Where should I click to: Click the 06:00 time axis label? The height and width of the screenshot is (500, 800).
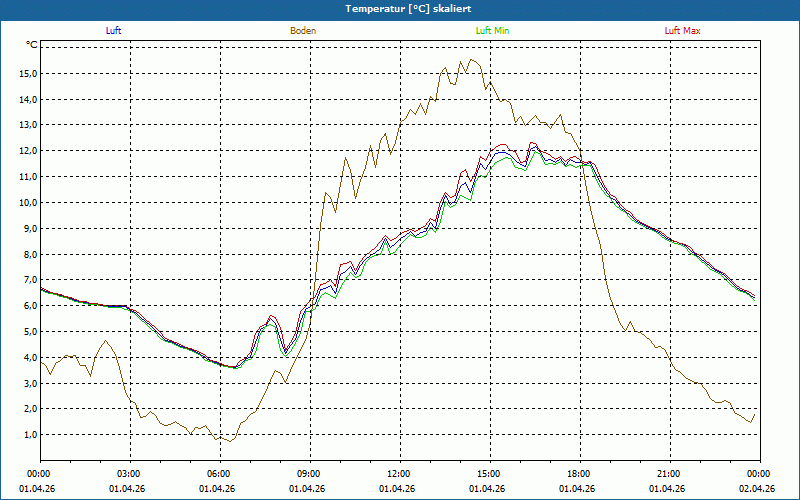point(219,474)
